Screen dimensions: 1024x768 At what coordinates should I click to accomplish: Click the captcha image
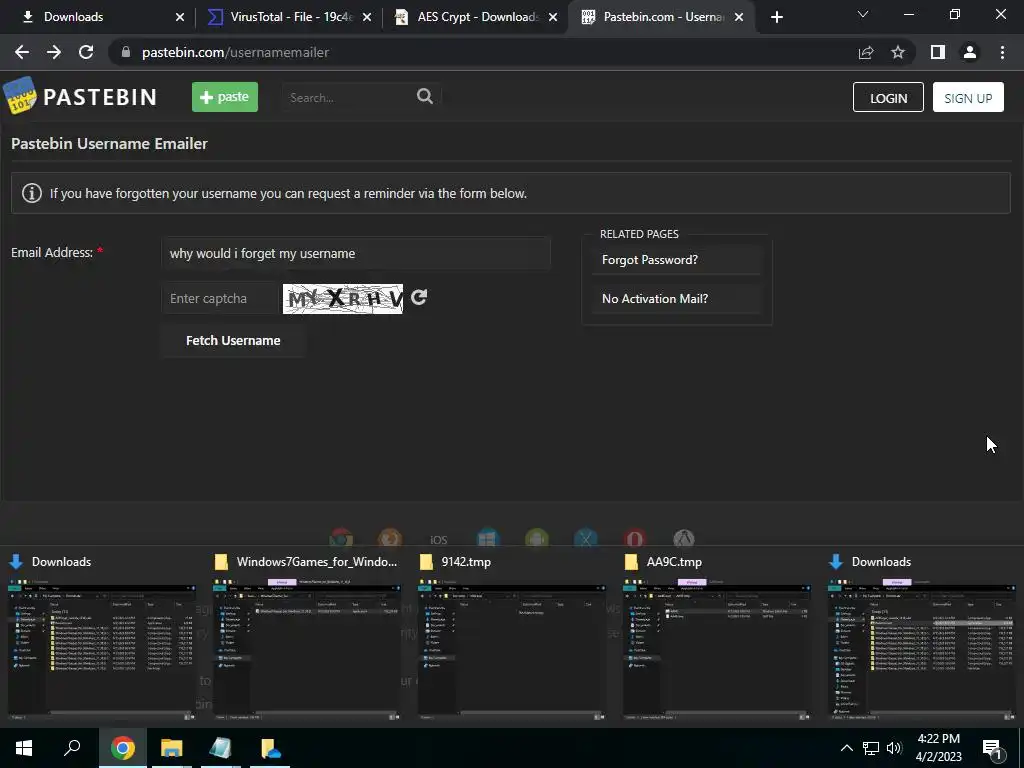[x=343, y=298]
